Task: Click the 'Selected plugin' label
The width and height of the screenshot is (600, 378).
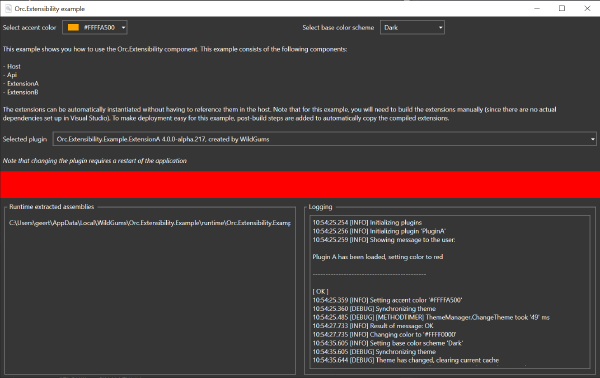Action: [25, 139]
